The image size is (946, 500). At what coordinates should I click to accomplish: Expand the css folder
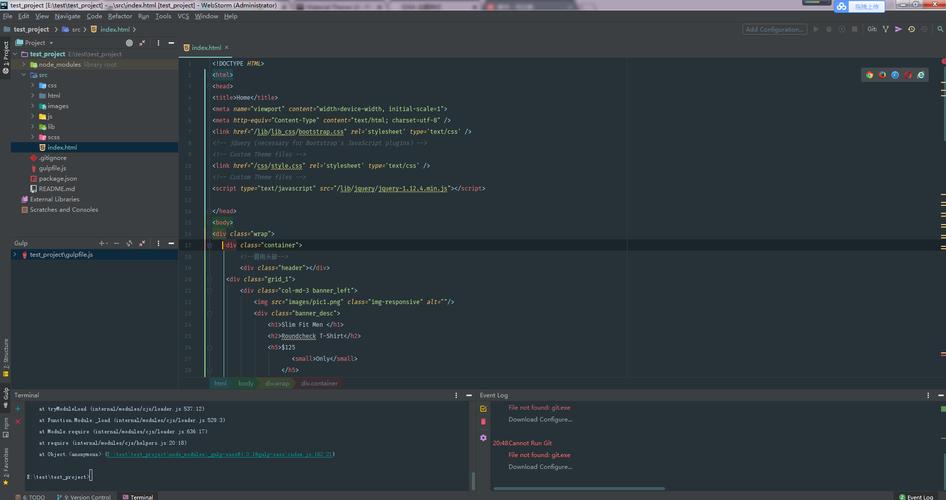pos(33,85)
